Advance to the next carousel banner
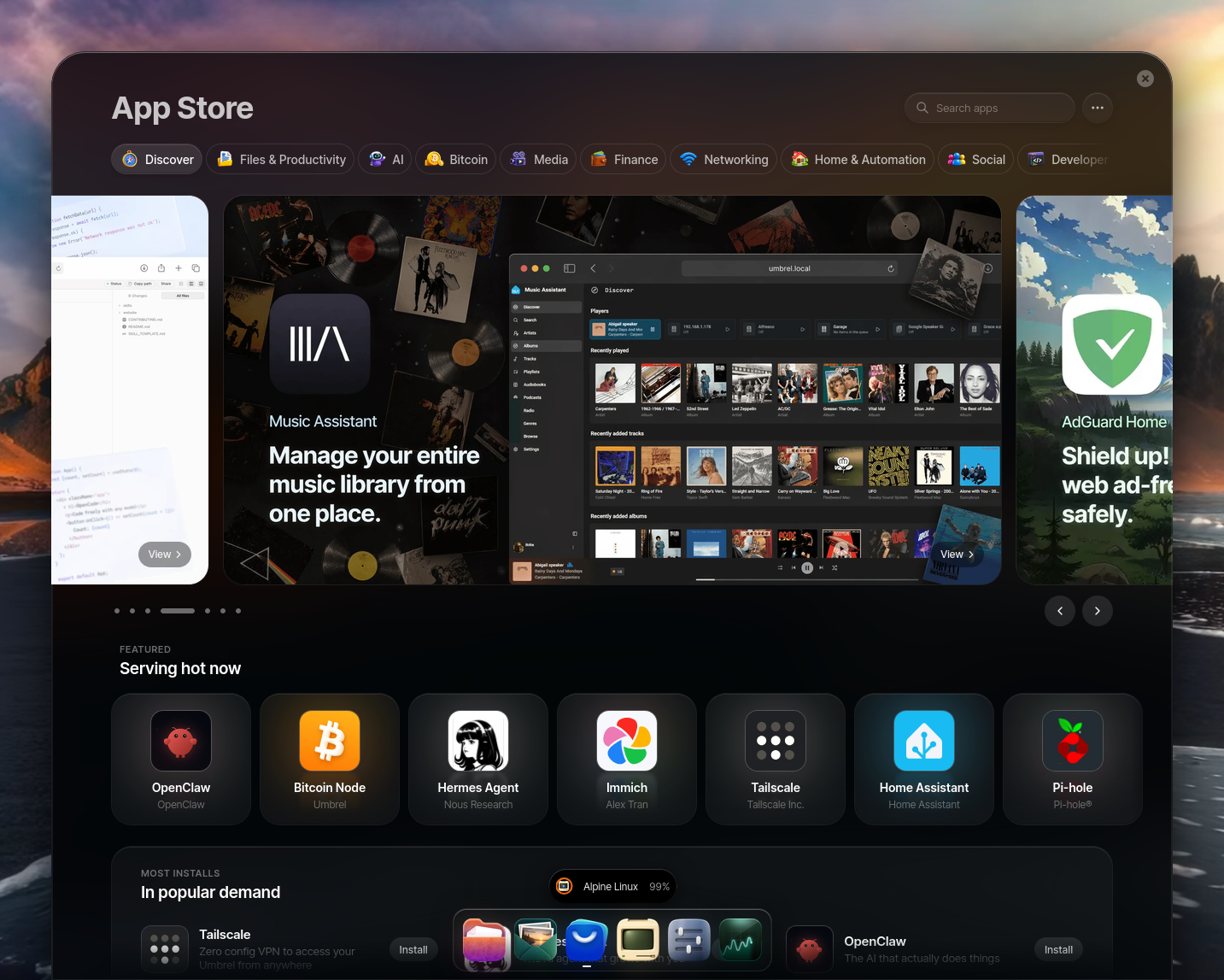 (x=1098, y=611)
